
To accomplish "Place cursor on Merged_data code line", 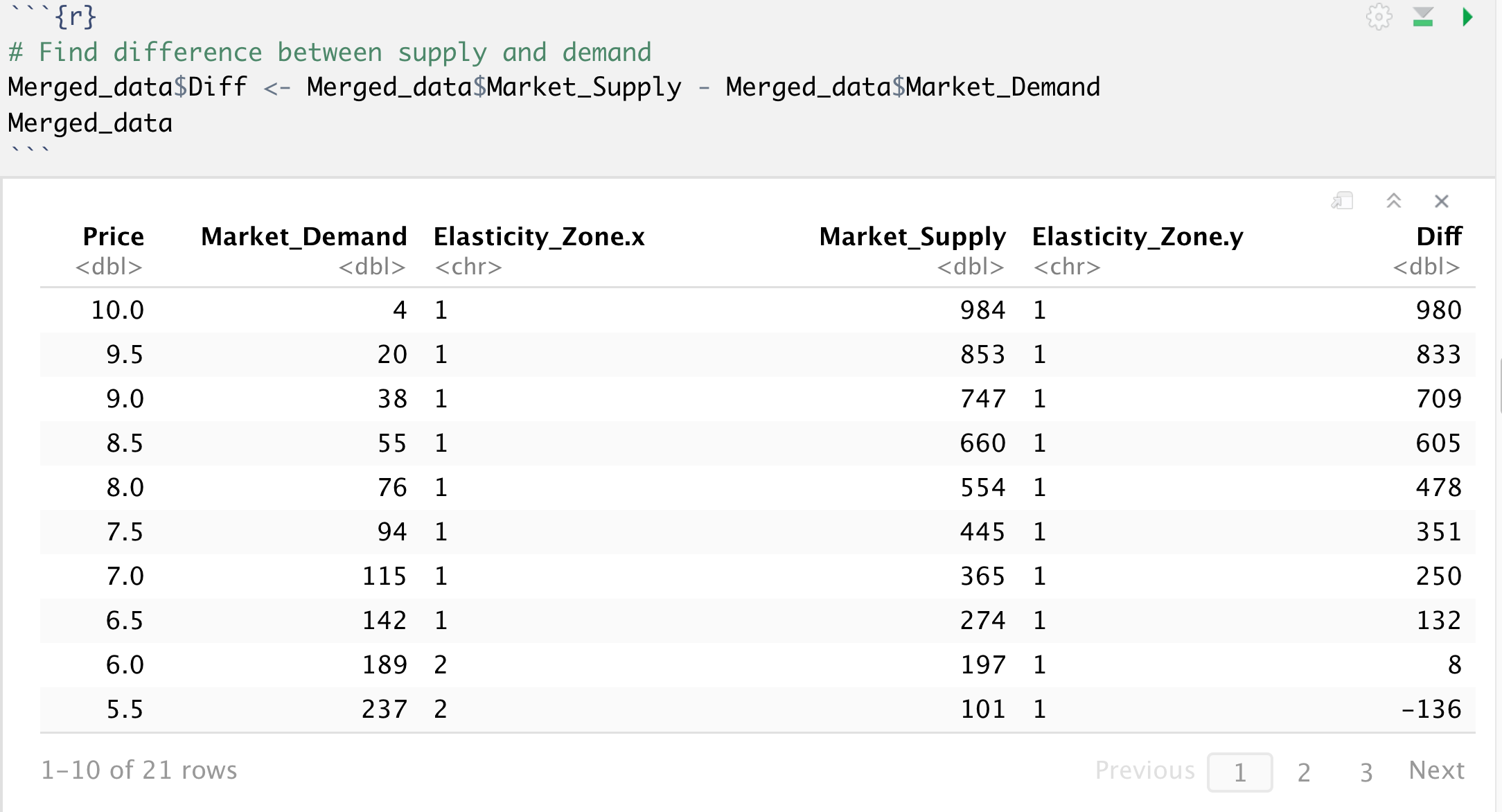I will click(90, 123).
